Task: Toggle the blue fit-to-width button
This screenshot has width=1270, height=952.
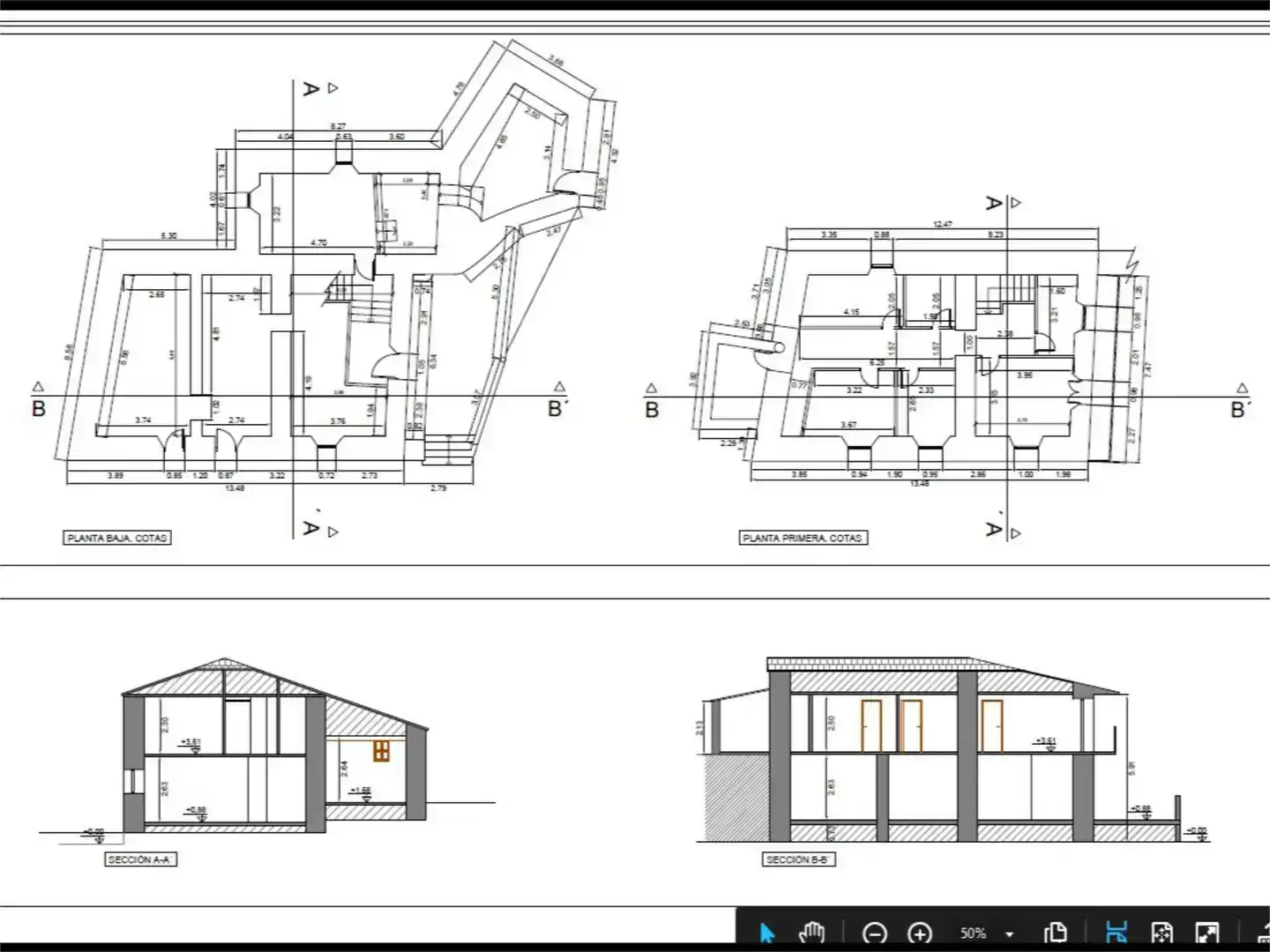Action: click(x=1116, y=933)
